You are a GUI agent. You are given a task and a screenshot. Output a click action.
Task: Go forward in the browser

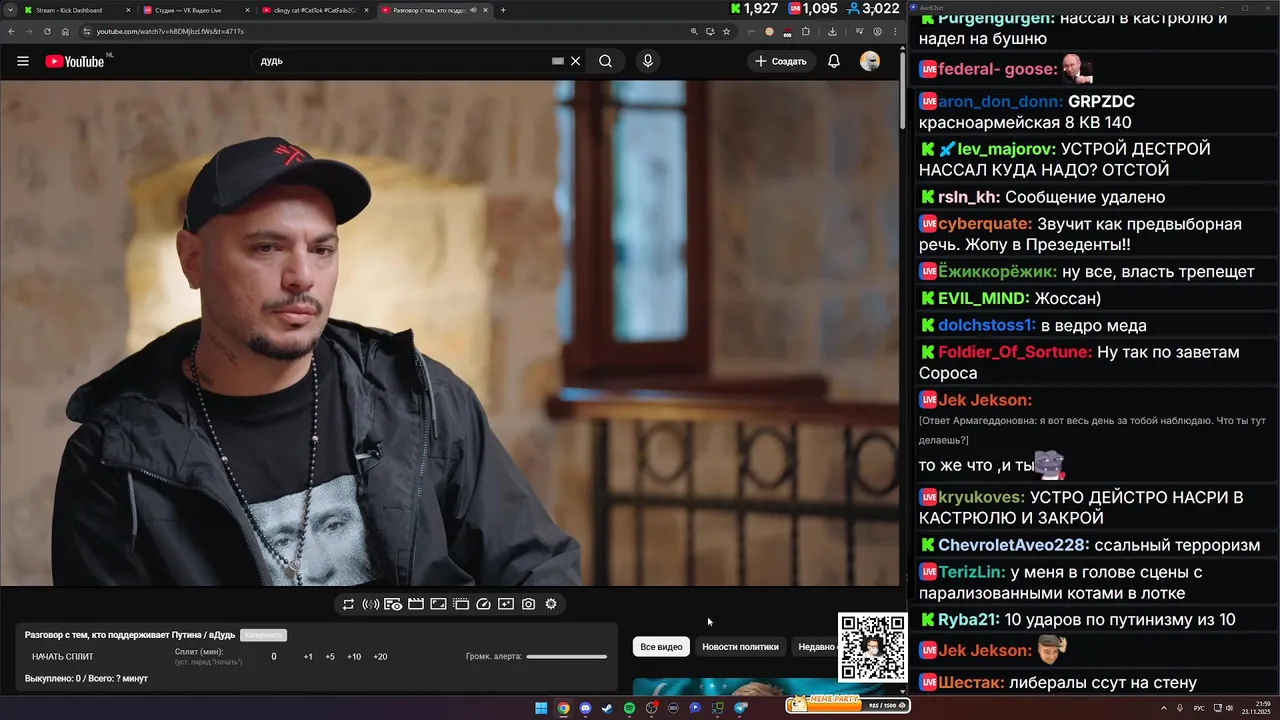click(28, 31)
